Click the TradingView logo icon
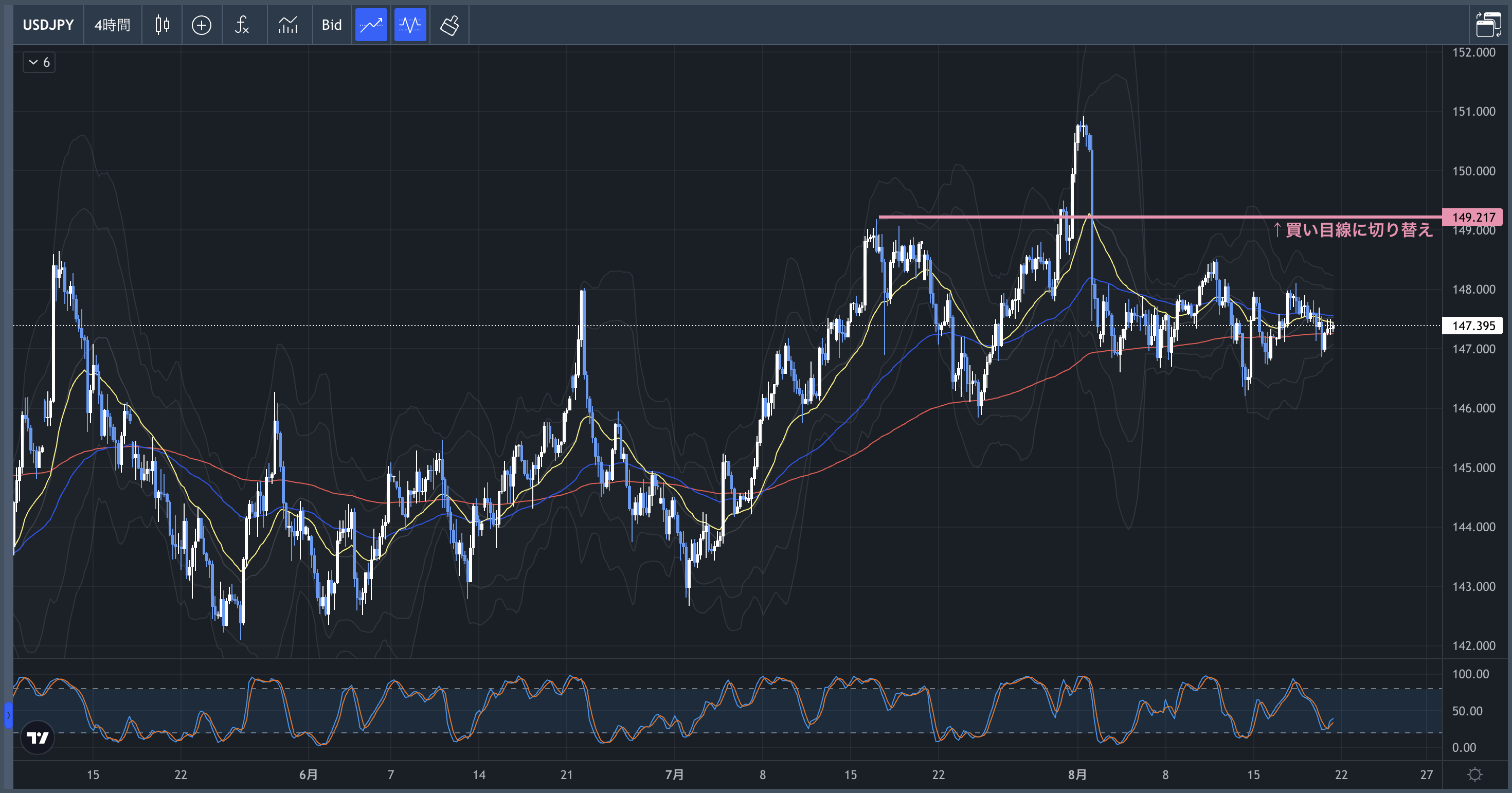 point(38,737)
